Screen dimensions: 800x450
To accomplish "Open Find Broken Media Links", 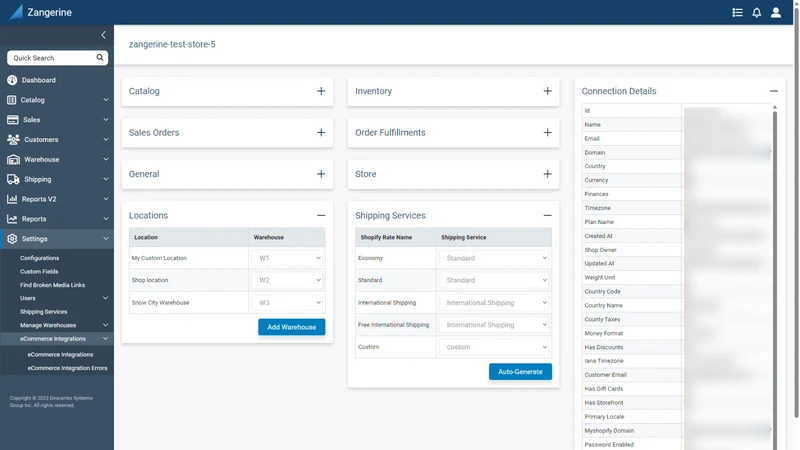I will 52,285.
